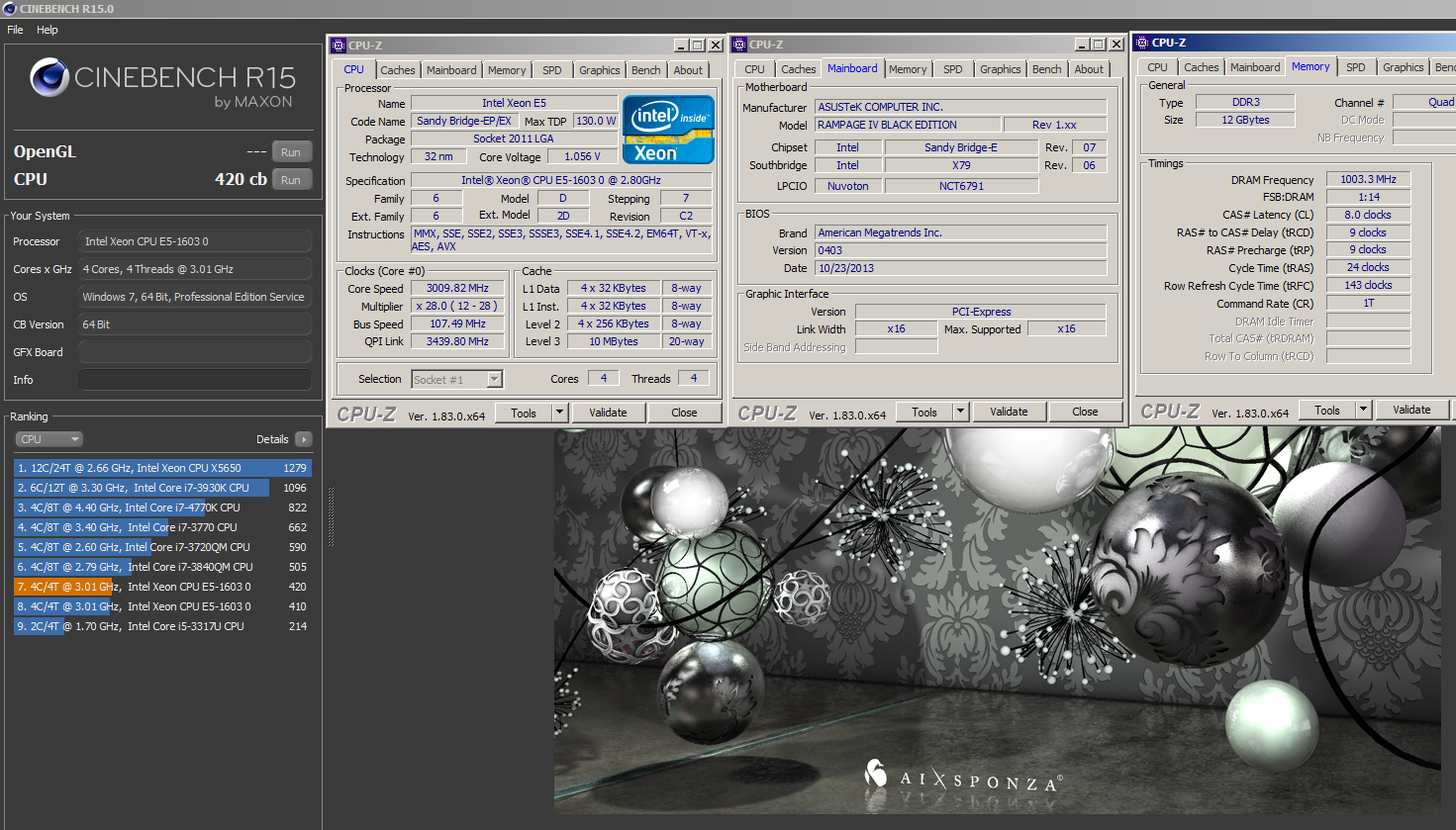The height and width of the screenshot is (830, 1456).
Task: Switch to About tab in Mainboard CPU-Z window
Action: pyautogui.click(x=1090, y=69)
